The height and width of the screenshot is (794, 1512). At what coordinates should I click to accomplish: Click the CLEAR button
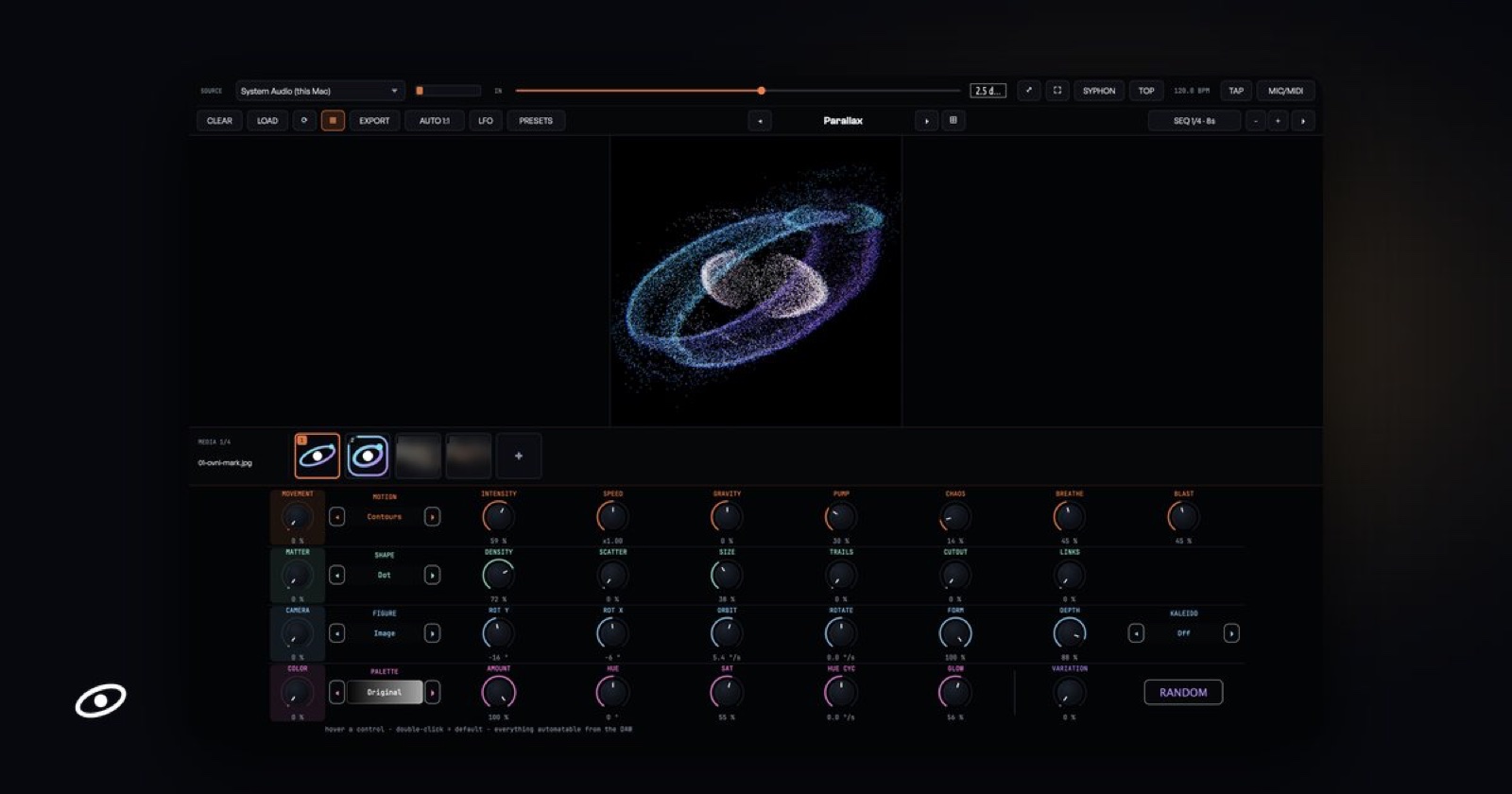pyautogui.click(x=219, y=121)
